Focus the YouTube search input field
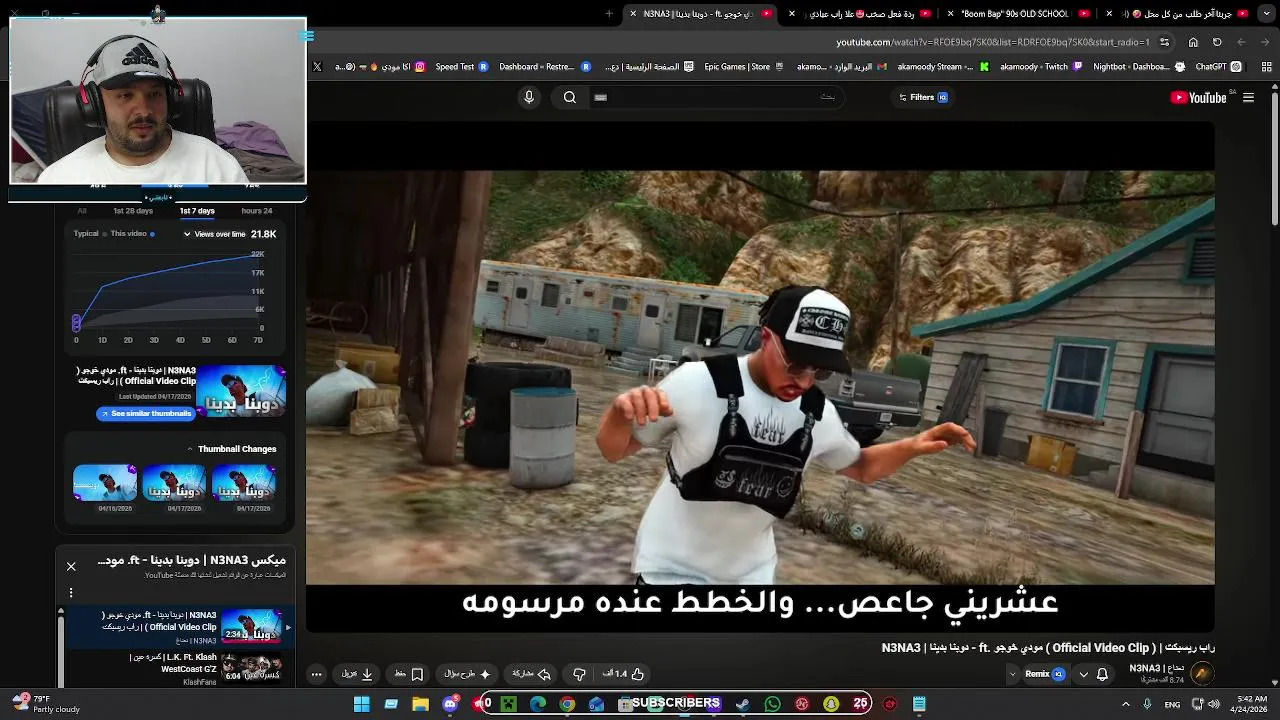1280x720 pixels. click(715, 97)
